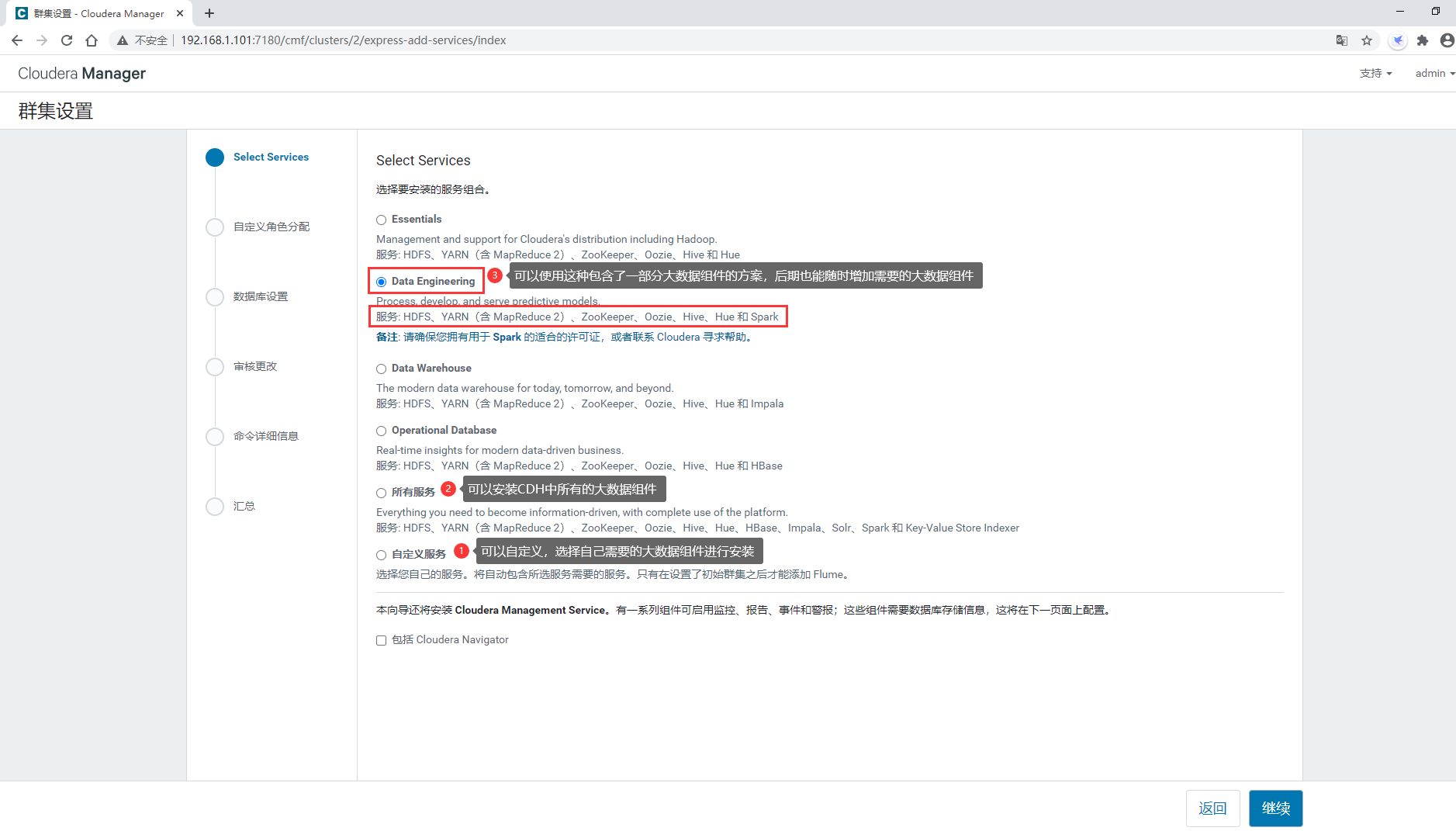
Task: Open the admin user dropdown
Action: (1434, 73)
